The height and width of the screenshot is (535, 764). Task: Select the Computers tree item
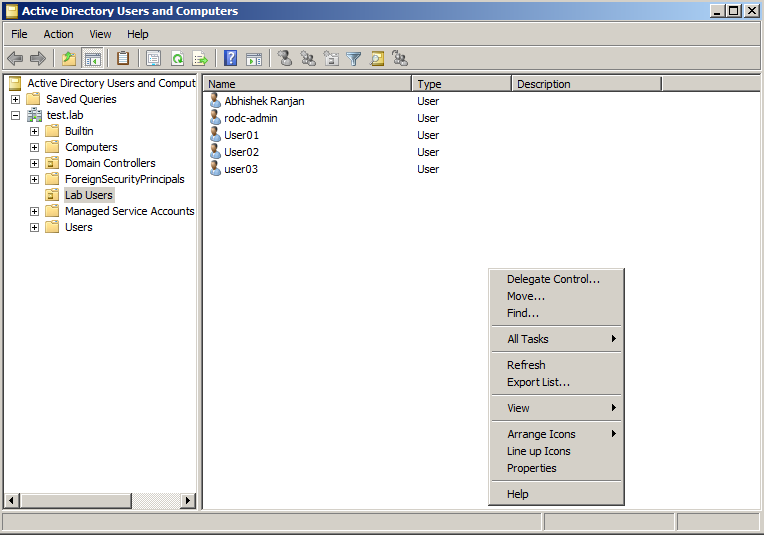pyautogui.click(x=91, y=147)
